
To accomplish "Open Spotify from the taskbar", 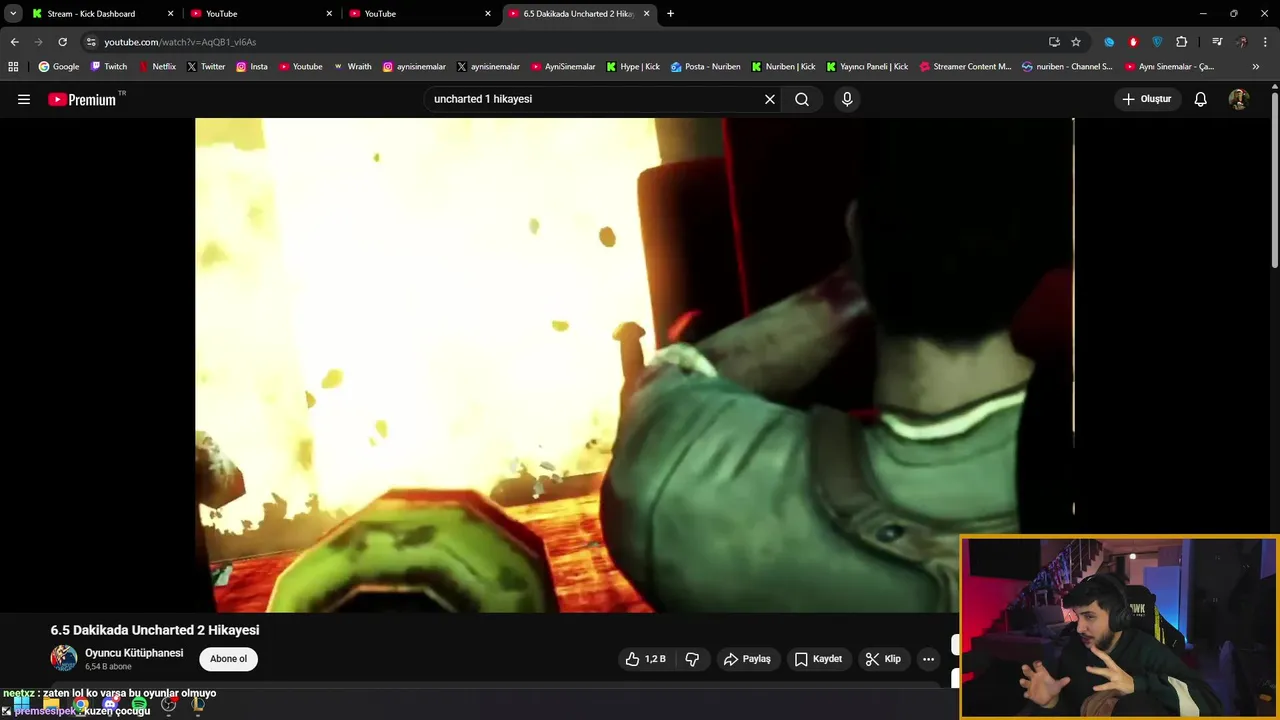I will [x=139, y=705].
